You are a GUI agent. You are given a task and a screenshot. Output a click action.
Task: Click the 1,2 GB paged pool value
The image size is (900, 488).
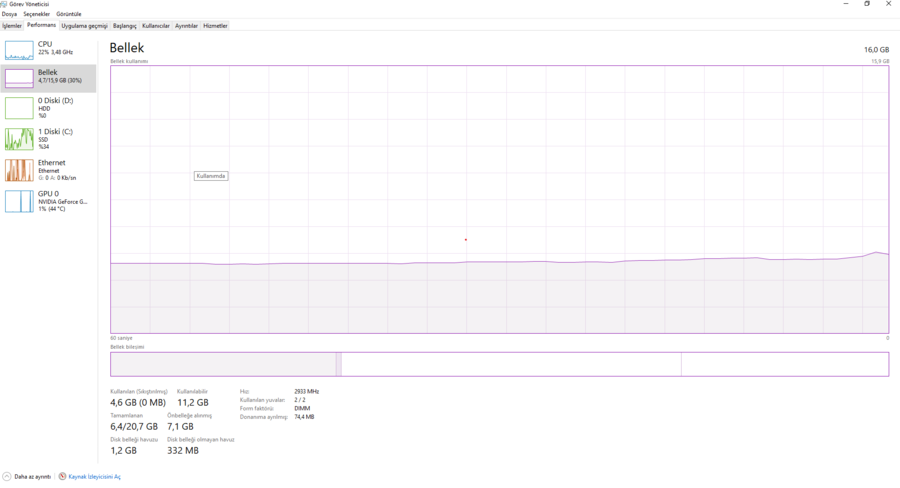123,451
